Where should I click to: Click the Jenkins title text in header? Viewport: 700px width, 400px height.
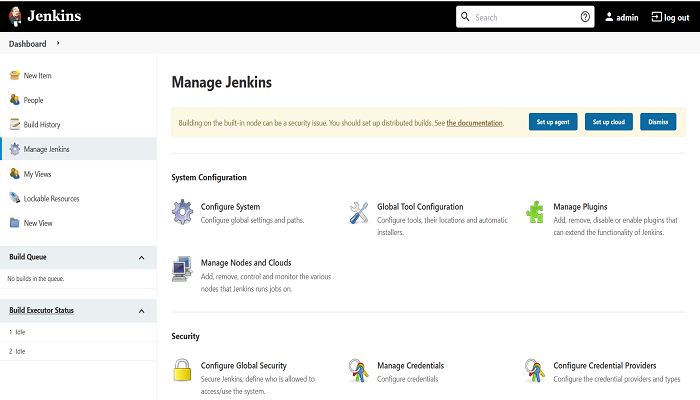click(54, 16)
